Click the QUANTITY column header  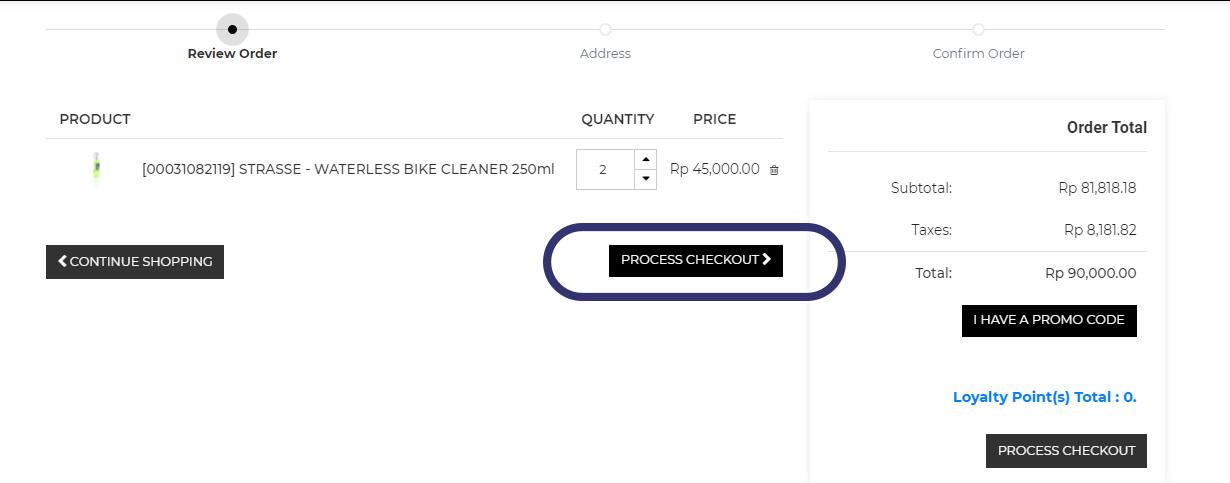tap(617, 119)
